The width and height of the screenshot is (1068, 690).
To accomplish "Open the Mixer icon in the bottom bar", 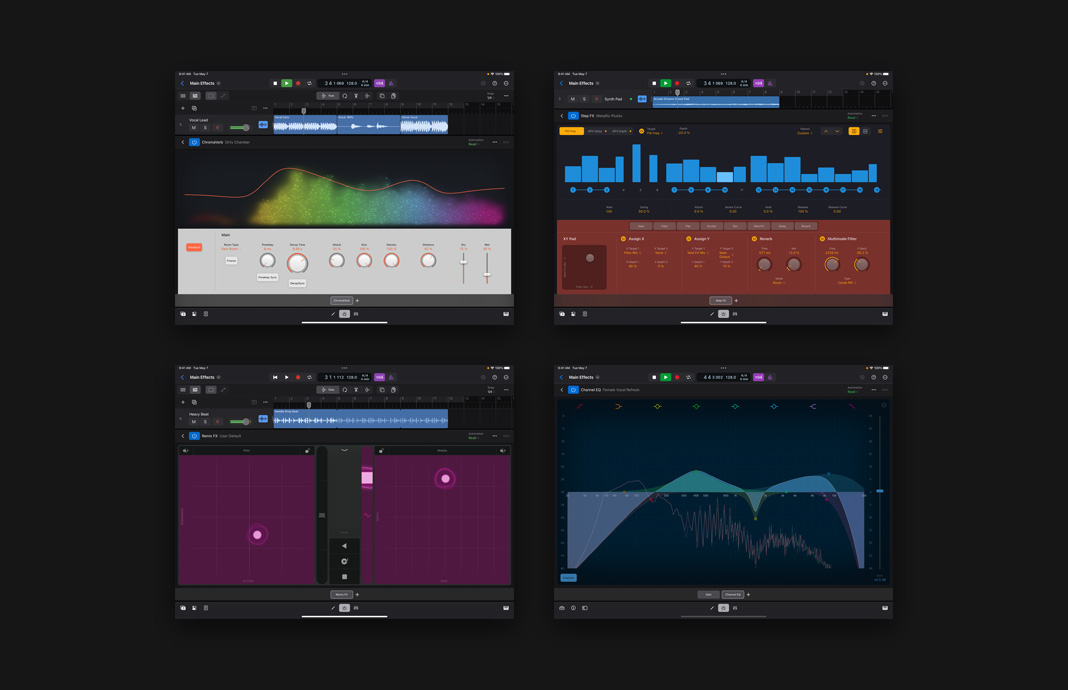I will click(358, 313).
